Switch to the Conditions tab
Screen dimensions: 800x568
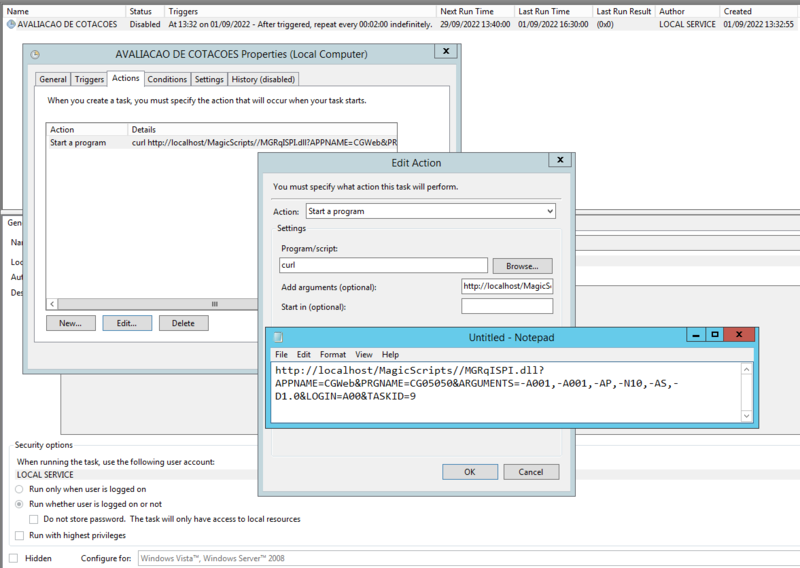click(167, 79)
